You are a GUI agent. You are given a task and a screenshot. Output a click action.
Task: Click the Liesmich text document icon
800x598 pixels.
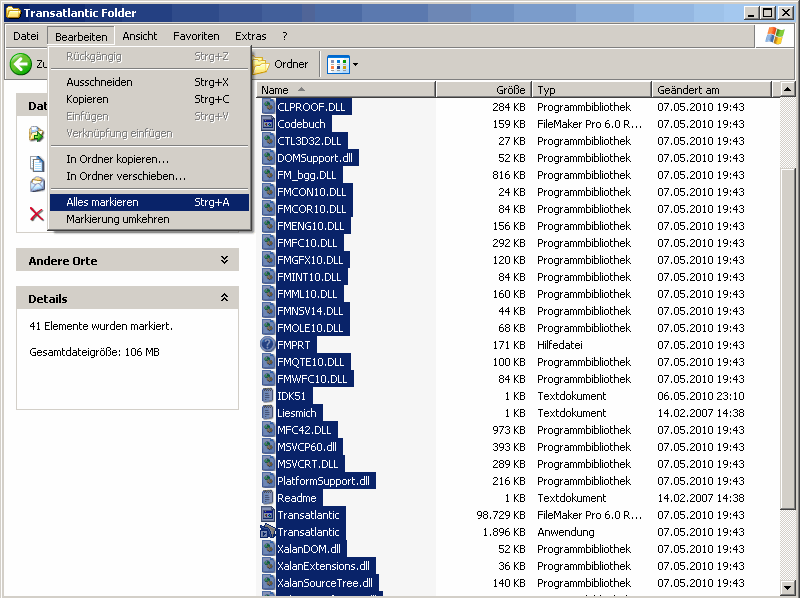pyautogui.click(x=268, y=413)
